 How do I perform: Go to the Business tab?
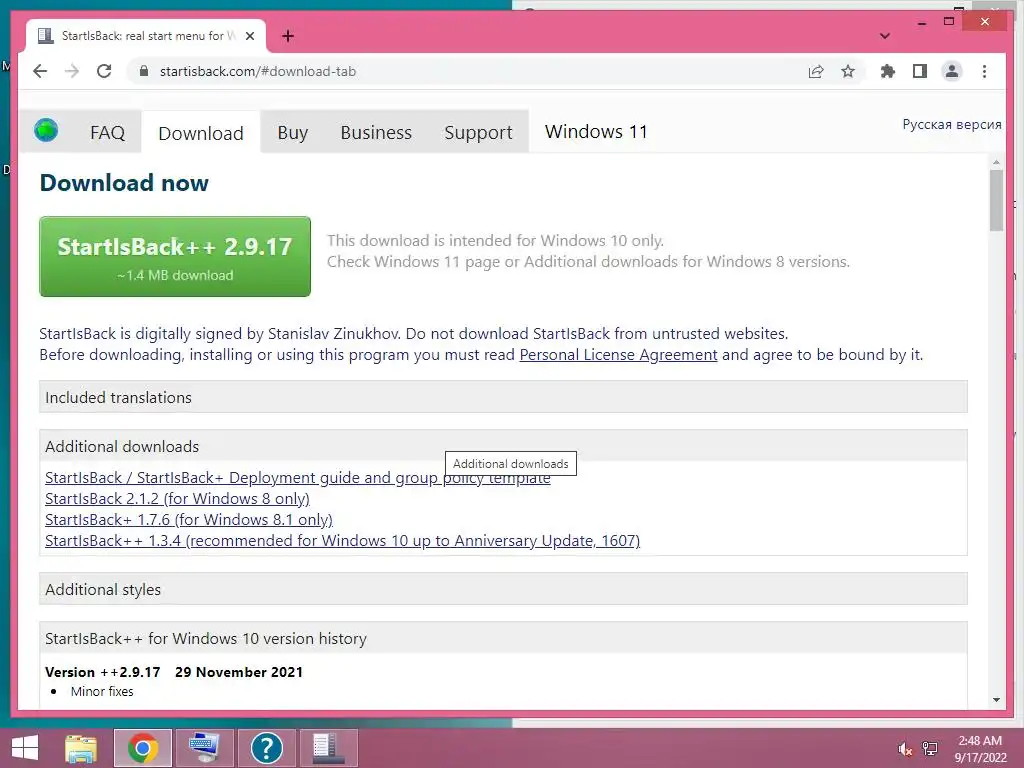(376, 133)
